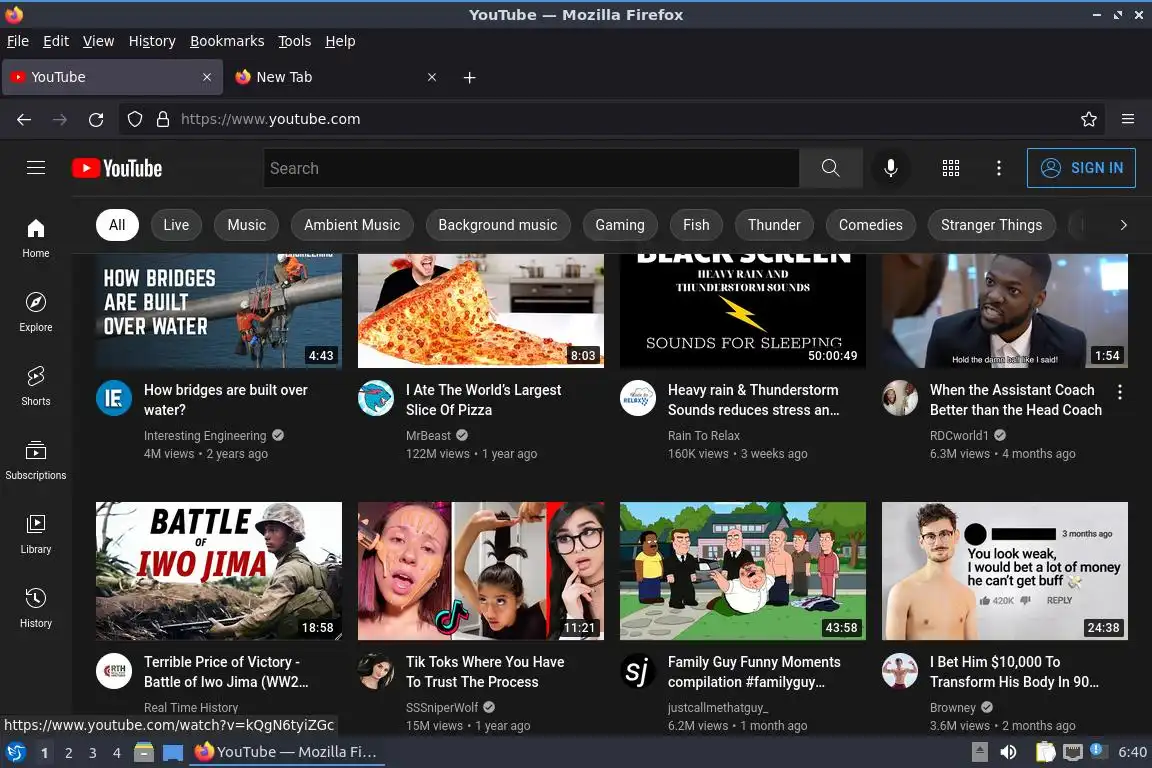
Task: Click the SIGN IN button
Action: (x=1081, y=168)
